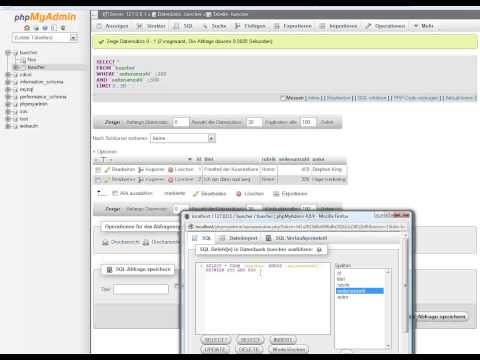Enable the Messen profiling checkbox

(283, 98)
